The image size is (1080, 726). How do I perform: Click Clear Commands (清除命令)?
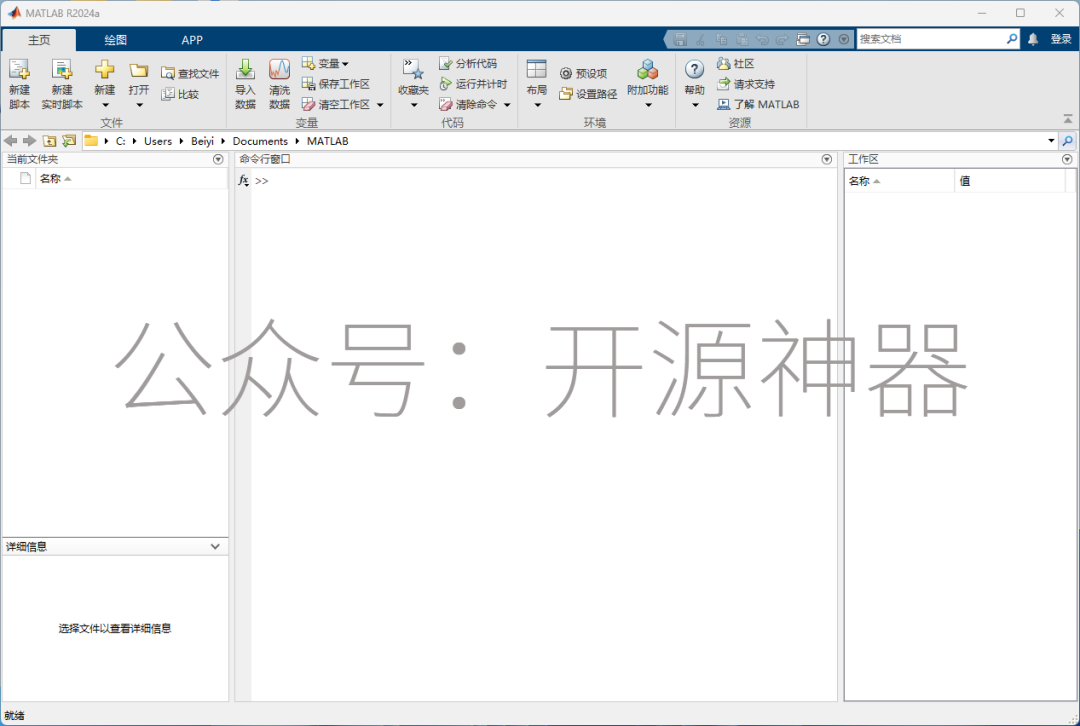point(468,105)
